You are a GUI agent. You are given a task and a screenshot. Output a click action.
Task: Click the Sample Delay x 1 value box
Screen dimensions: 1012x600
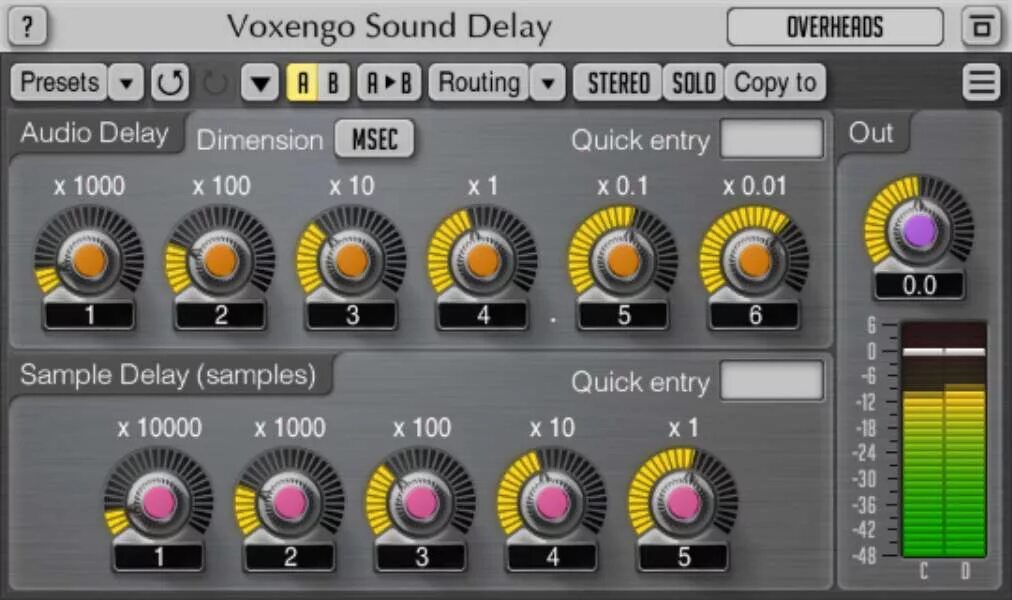(x=683, y=557)
